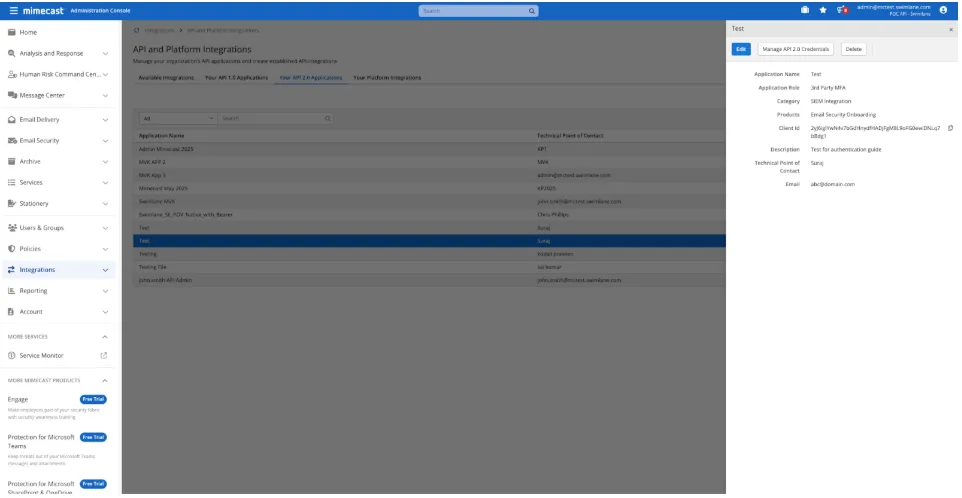Image resolution: width=962 pixels, height=498 pixels.
Task: Click the Account icon in sidebar
Action: tap(12, 312)
